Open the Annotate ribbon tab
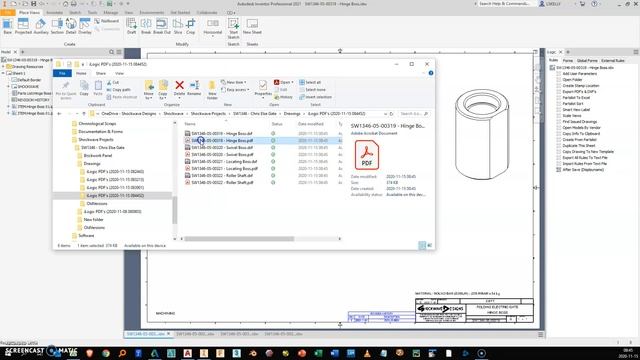The height and width of the screenshot is (360, 640). (x=54, y=13)
